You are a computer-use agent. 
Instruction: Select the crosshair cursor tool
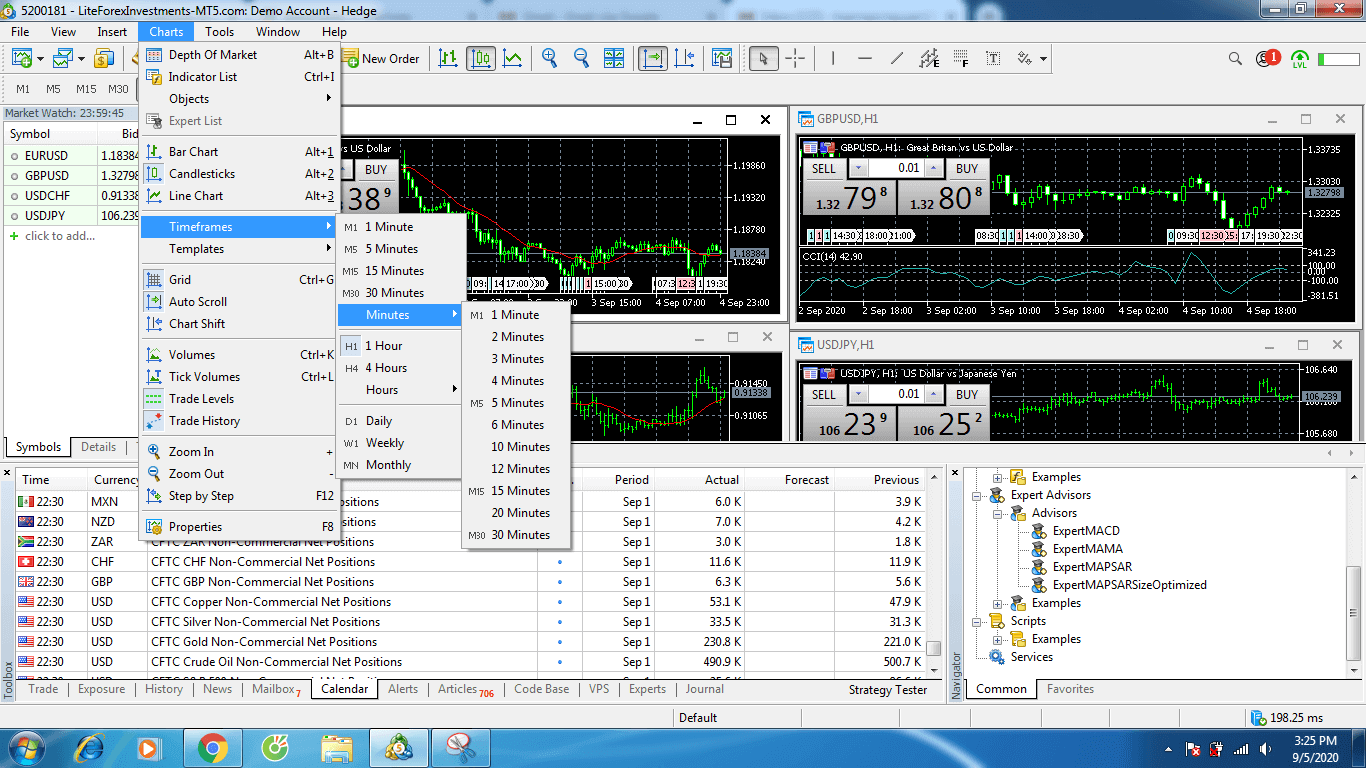point(795,59)
